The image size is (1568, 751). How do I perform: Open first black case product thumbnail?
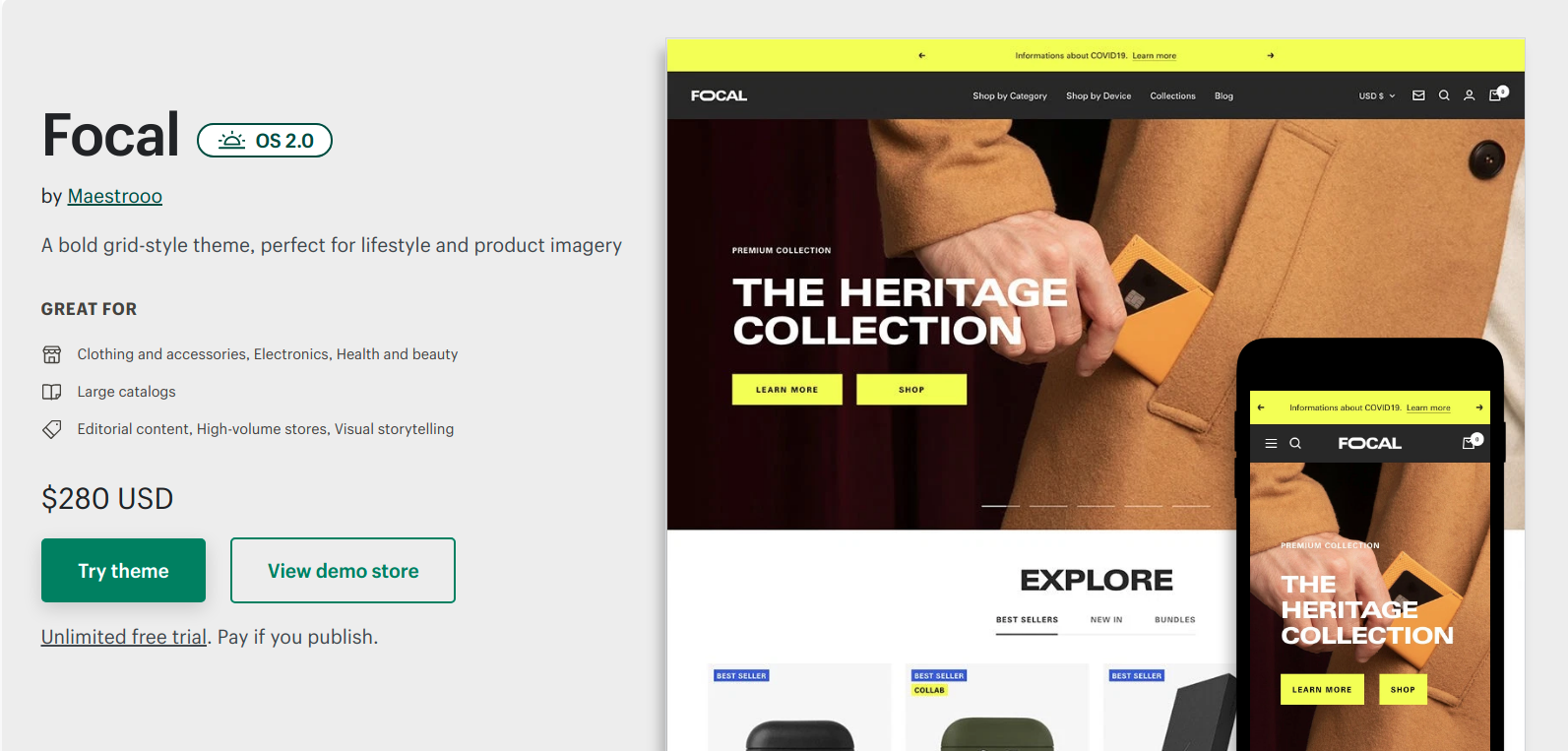click(x=799, y=707)
